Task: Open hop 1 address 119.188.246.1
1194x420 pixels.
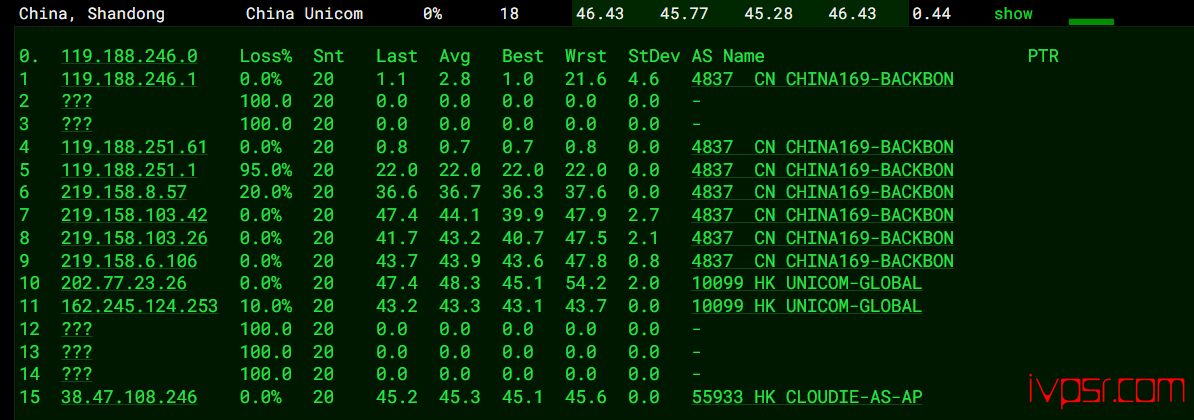Action: click(129, 79)
